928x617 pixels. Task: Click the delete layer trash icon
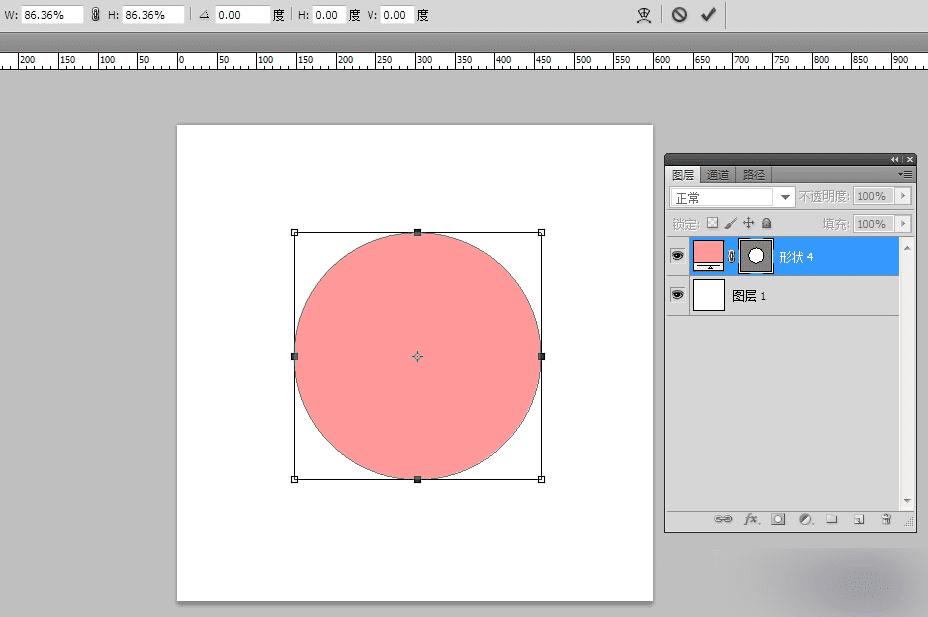(886, 520)
